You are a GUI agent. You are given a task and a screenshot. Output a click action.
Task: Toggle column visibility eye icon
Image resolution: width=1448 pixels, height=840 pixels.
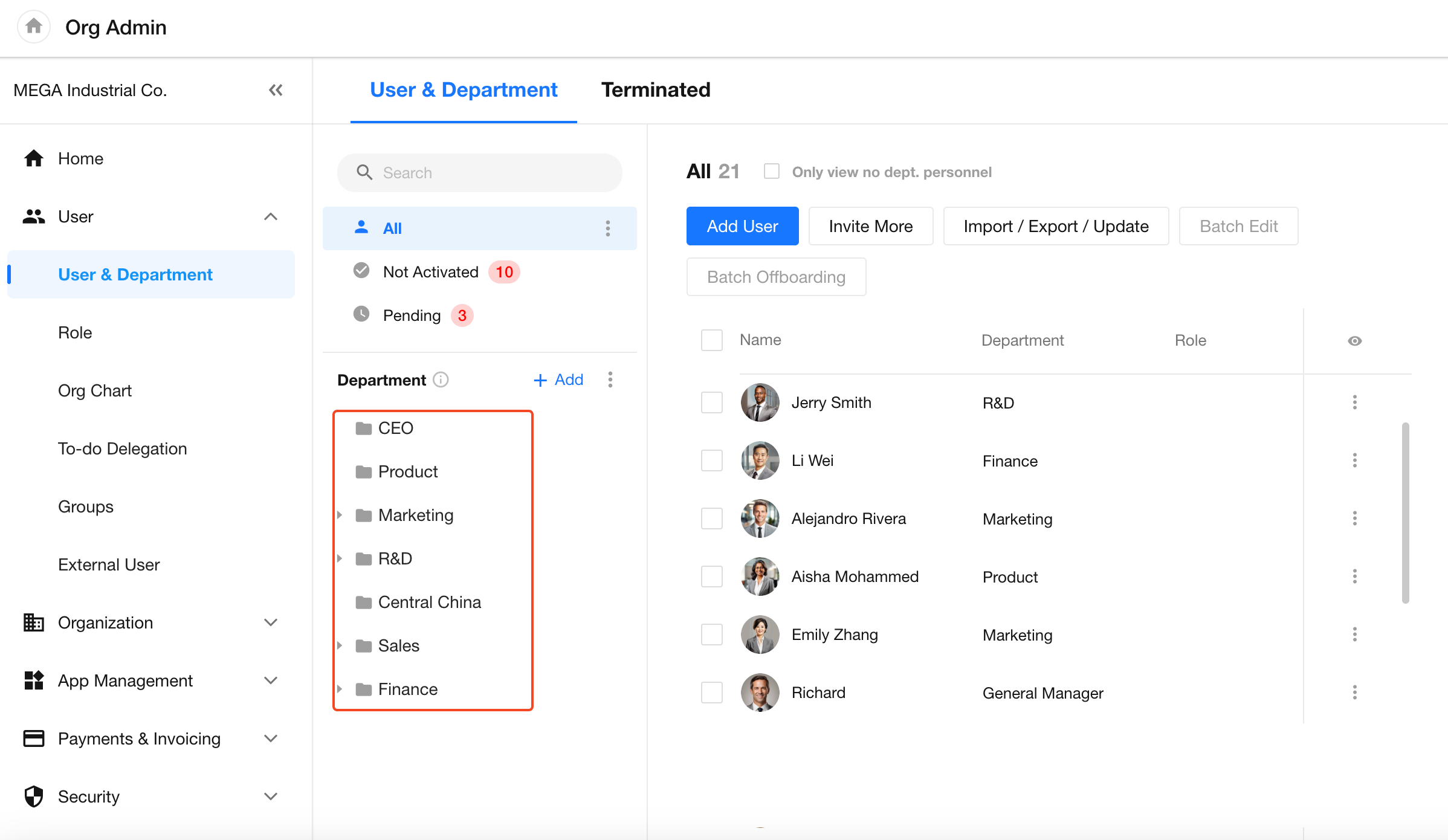point(1354,341)
